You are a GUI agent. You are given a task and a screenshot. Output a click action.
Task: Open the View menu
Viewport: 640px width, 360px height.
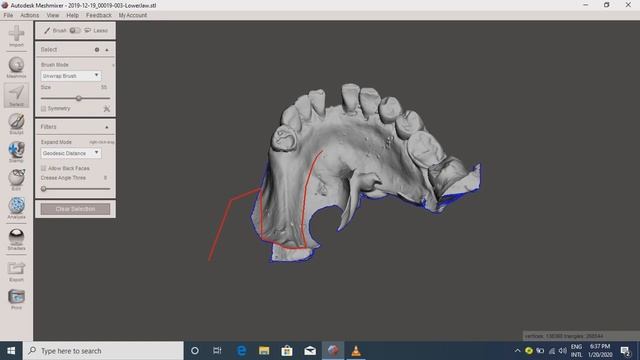coord(53,15)
